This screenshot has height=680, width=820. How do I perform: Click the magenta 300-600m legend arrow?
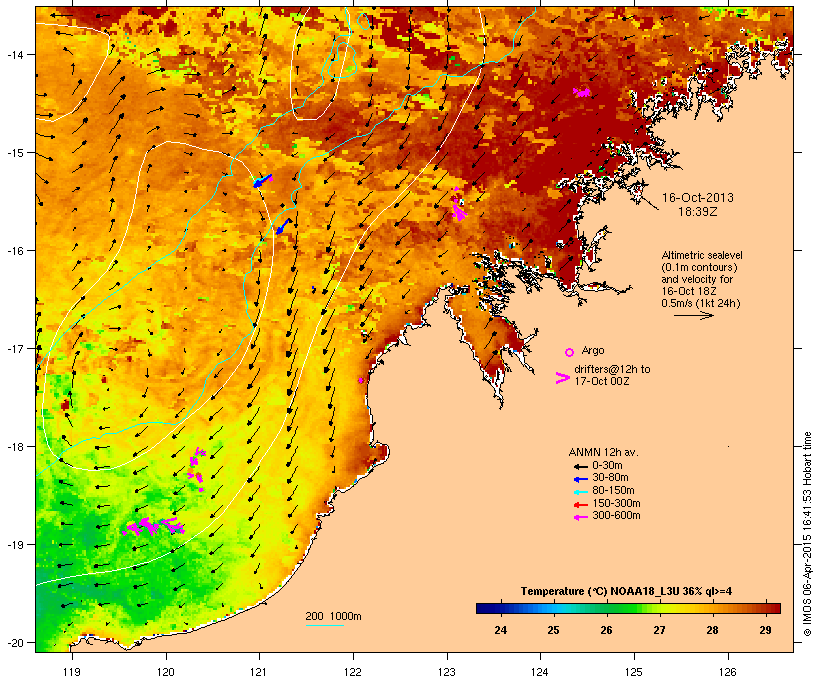580,517
